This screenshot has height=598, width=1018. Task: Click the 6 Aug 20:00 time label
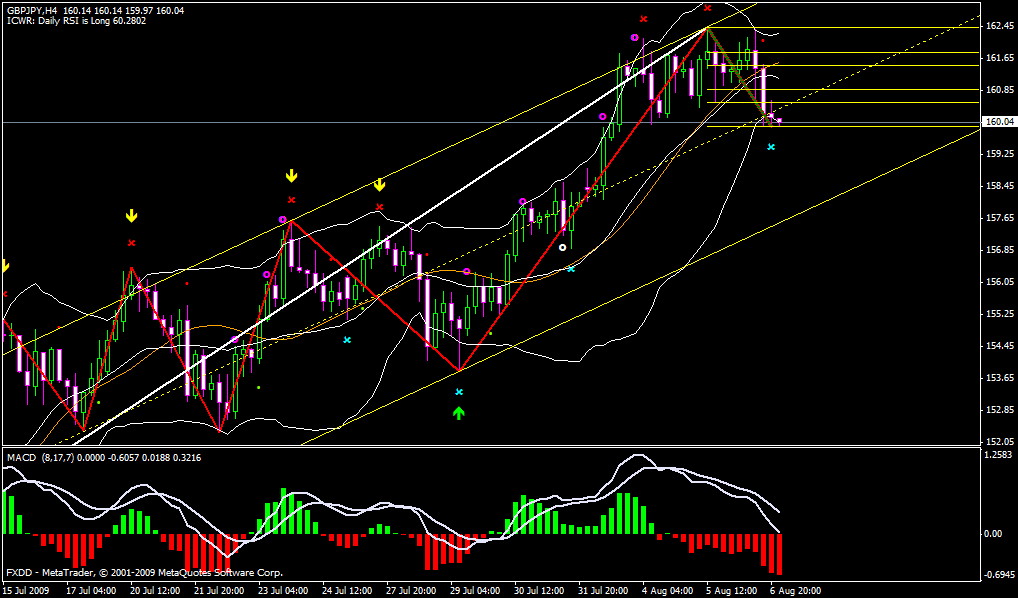[x=795, y=591]
